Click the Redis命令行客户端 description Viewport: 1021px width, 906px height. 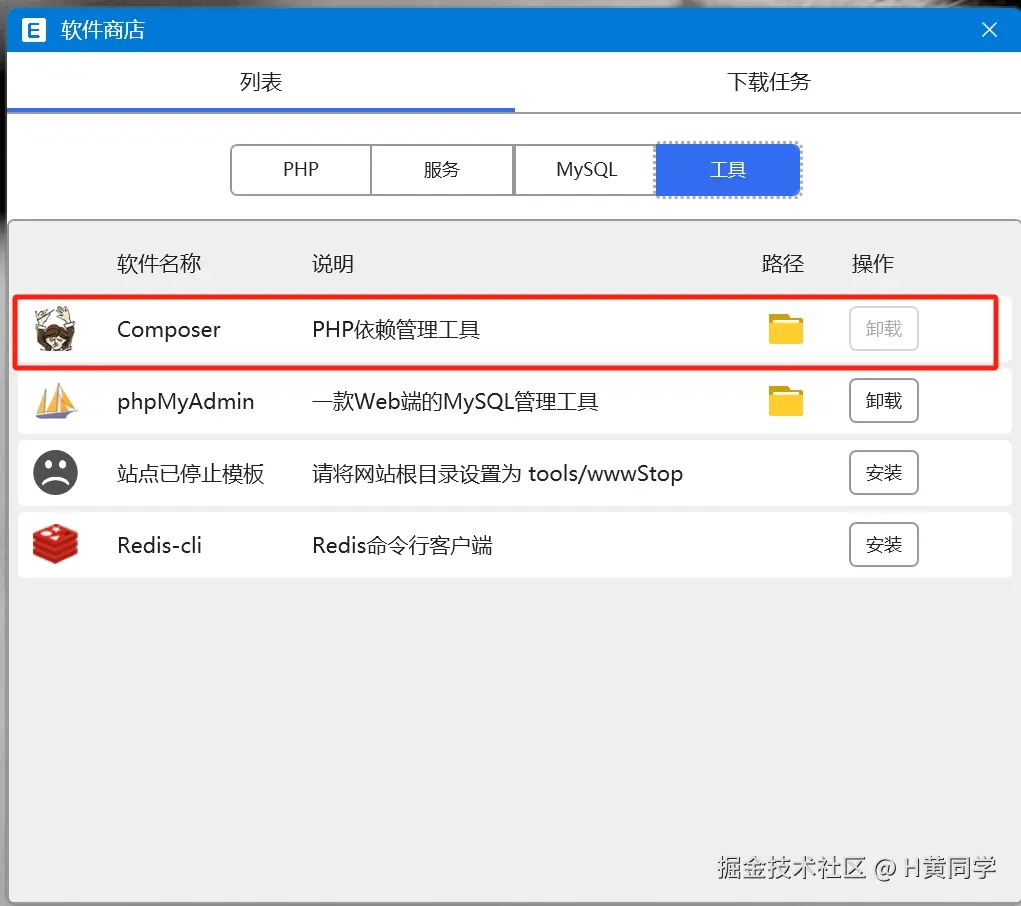tap(402, 545)
